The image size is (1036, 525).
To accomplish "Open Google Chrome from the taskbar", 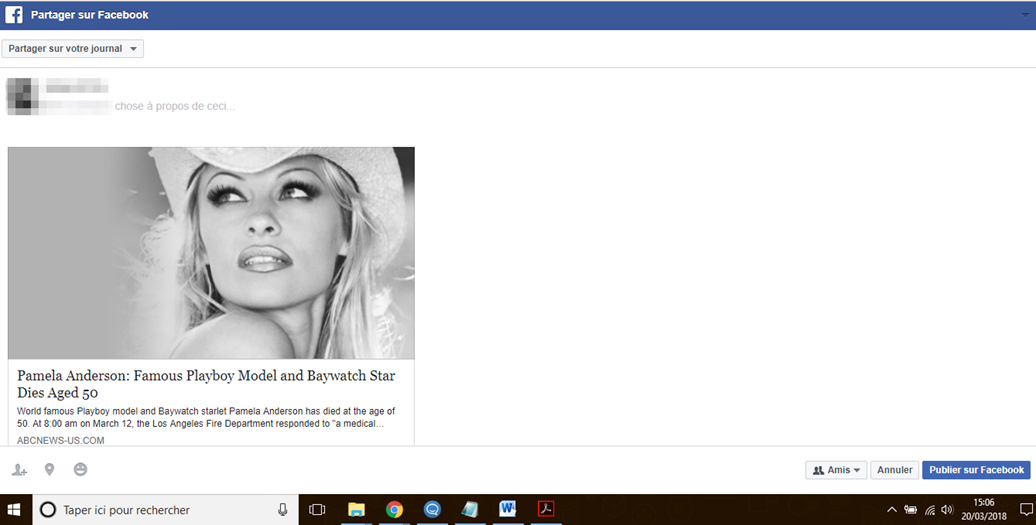I will pos(394,509).
